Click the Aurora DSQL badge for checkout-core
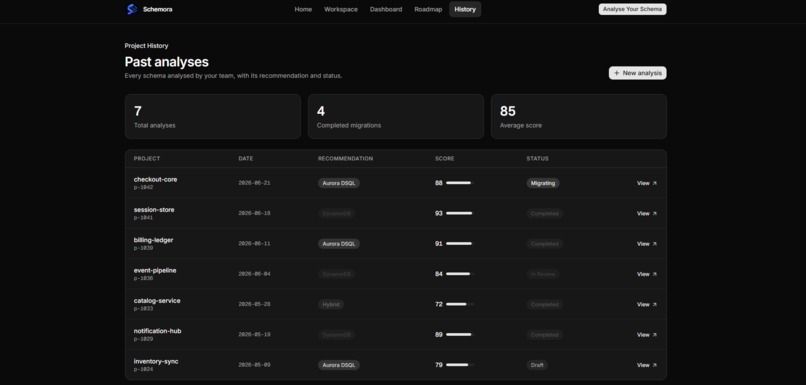This screenshot has height=385, width=806. pos(339,183)
